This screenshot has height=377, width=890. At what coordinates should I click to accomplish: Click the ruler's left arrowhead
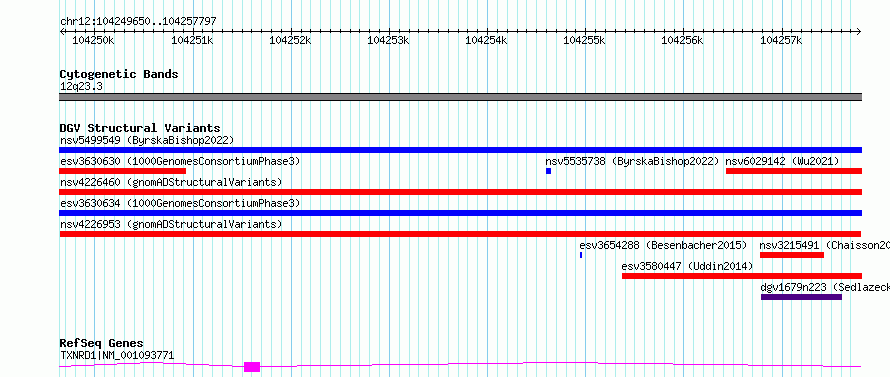[x=62, y=31]
